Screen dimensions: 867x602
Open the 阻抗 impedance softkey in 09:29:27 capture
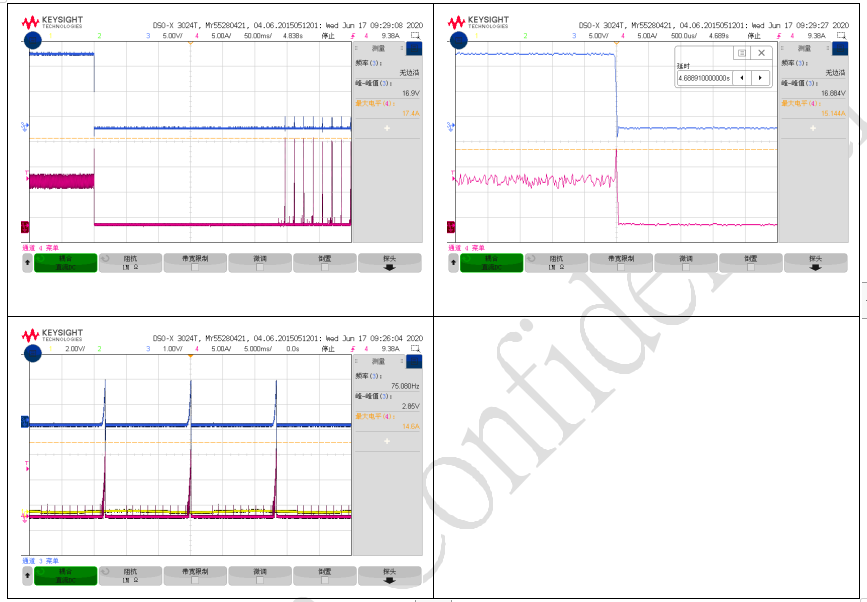tap(556, 263)
